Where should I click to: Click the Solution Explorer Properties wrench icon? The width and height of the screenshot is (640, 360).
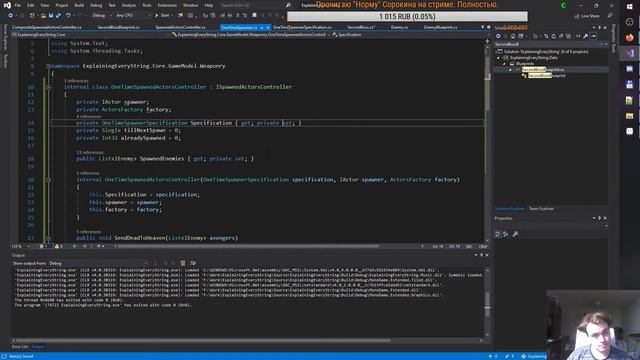[586, 36]
